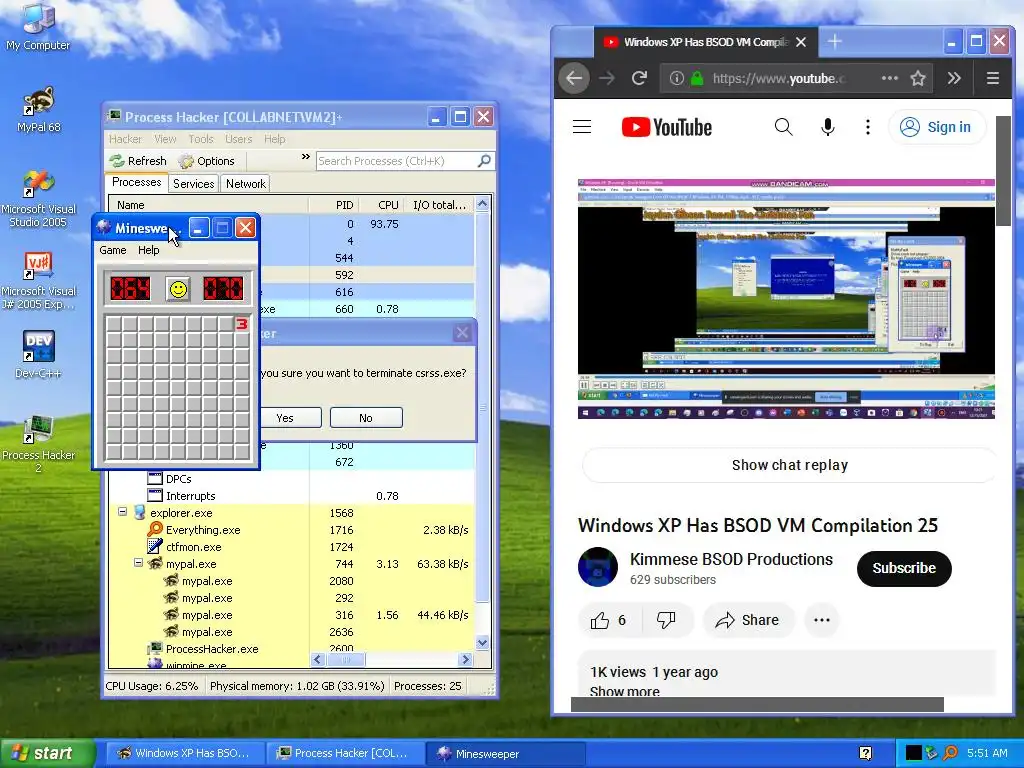Switch to the Services tab

click(x=193, y=184)
